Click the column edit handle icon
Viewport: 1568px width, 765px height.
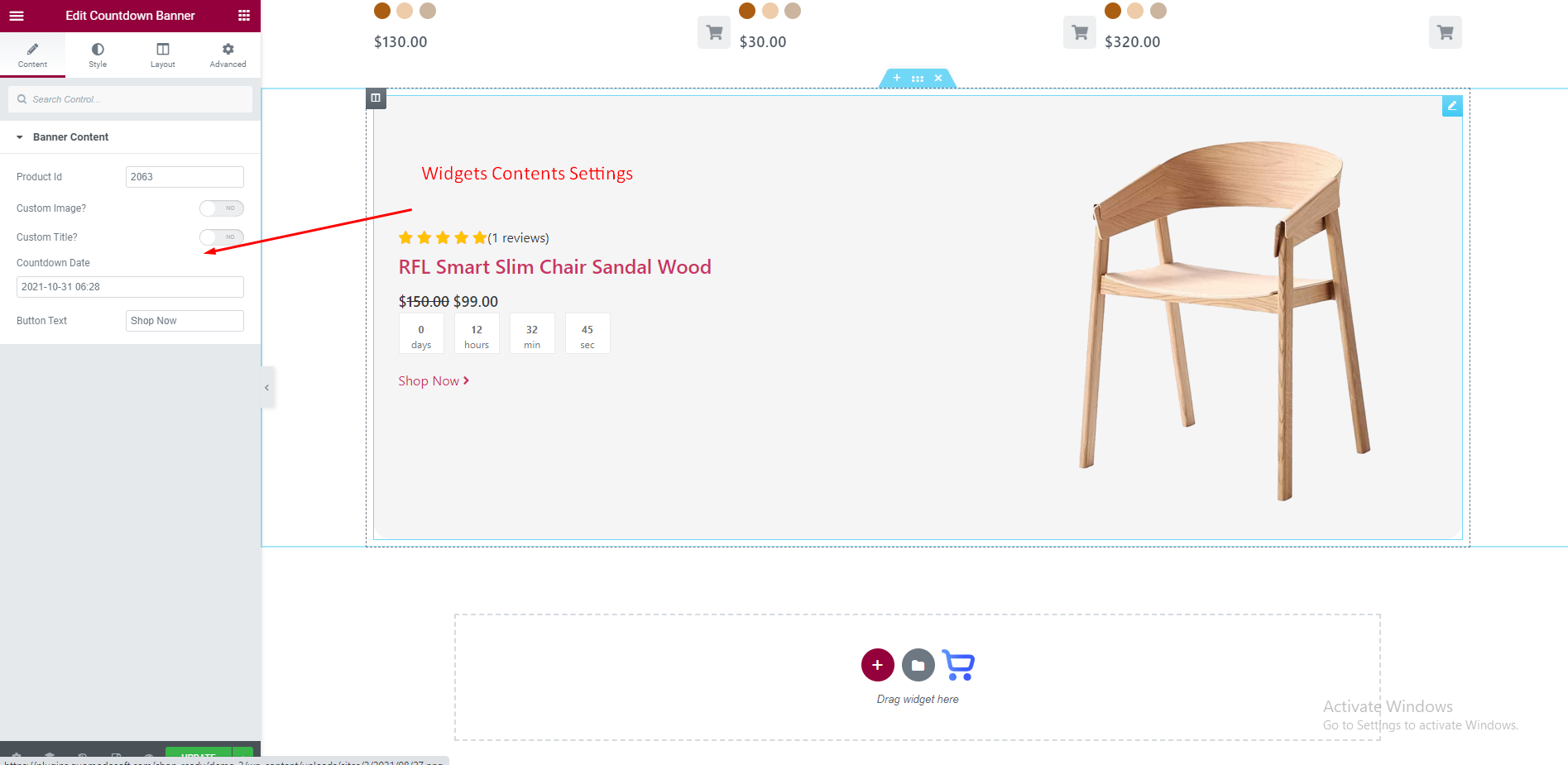click(376, 98)
